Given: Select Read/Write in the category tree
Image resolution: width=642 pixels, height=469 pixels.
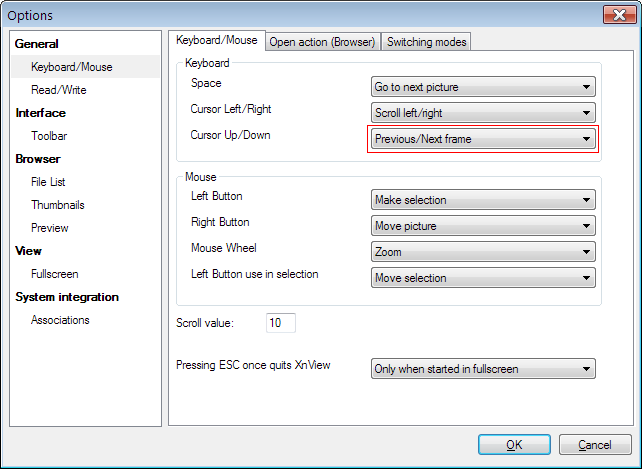Looking at the screenshot, I should pyautogui.click(x=59, y=90).
